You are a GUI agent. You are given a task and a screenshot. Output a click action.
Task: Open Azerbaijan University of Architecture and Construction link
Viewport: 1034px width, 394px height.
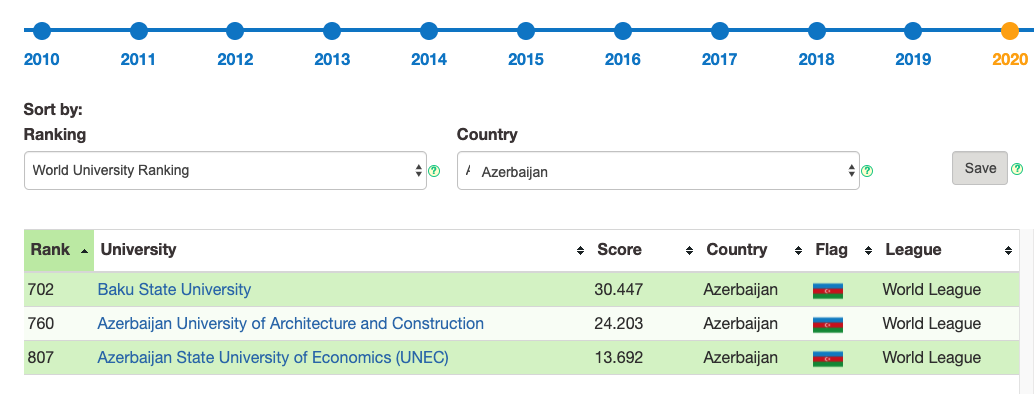(291, 324)
